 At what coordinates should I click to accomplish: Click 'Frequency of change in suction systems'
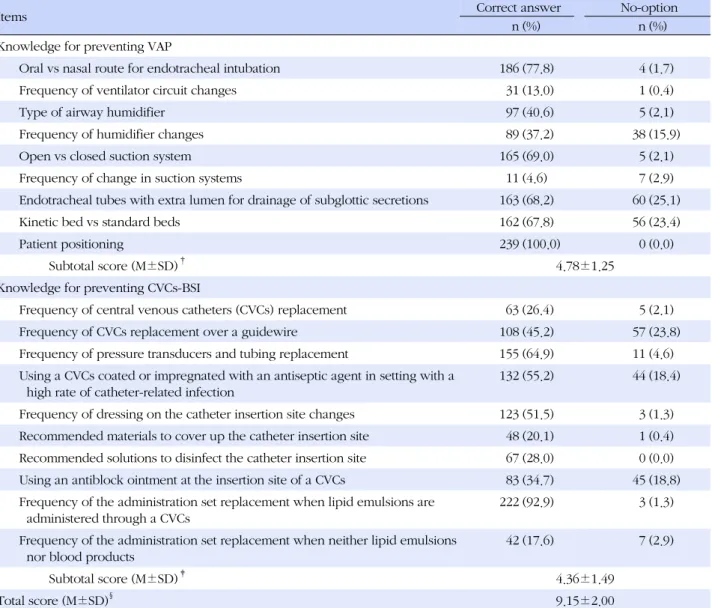pos(130,178)
